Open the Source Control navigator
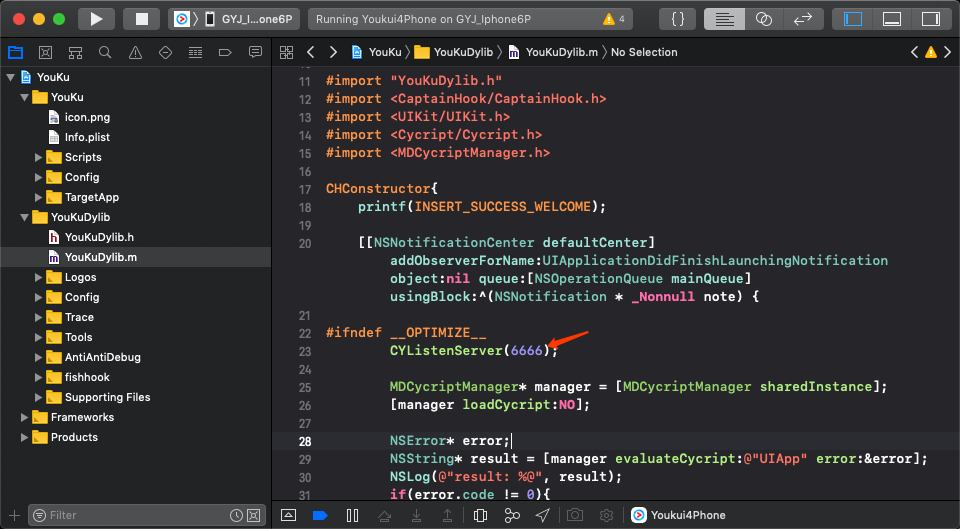 45,53
